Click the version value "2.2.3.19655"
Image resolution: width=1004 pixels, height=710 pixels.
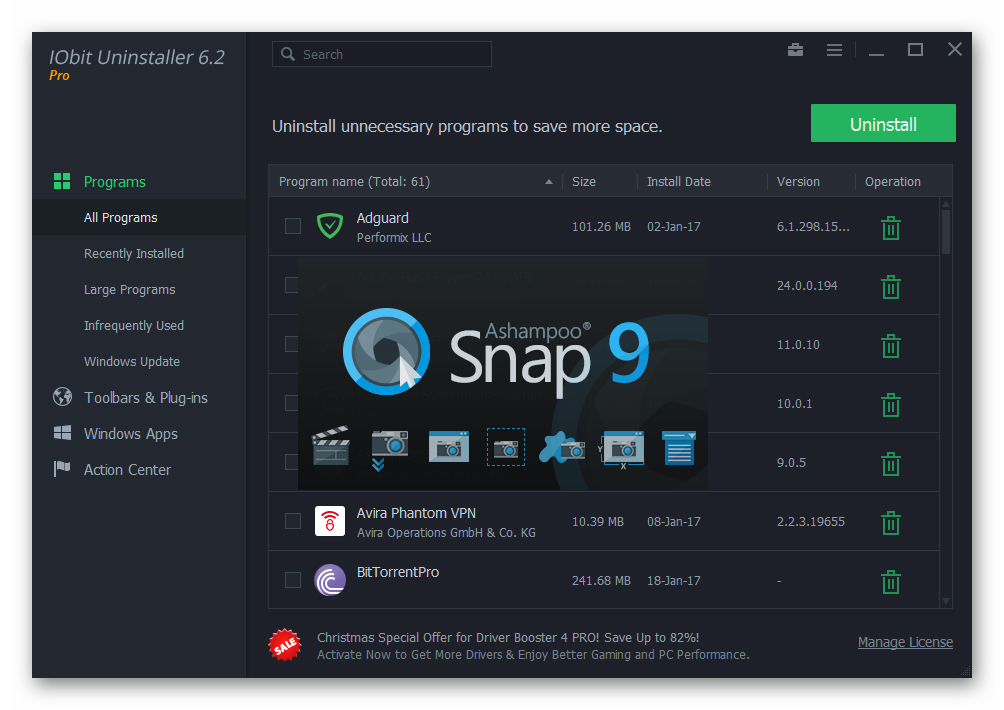[x=811, y=522]
